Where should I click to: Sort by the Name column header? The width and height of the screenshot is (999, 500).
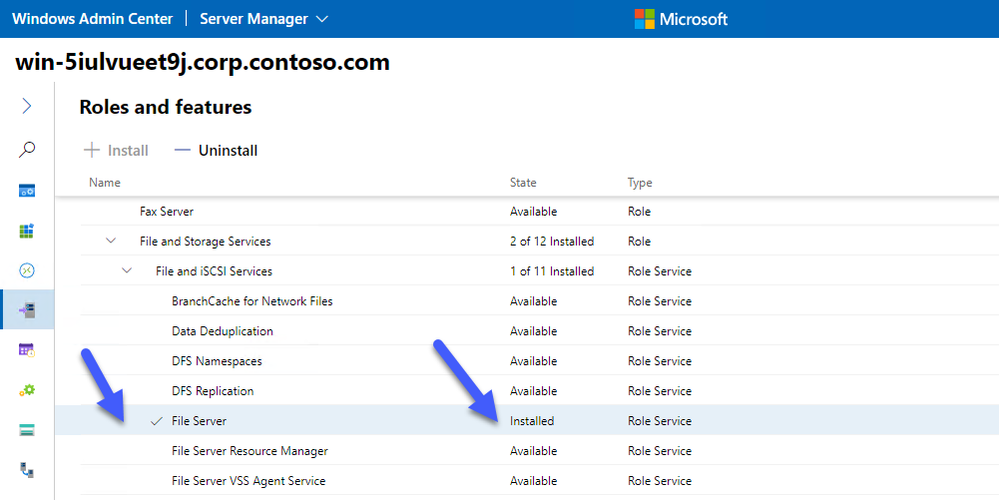coord(104,183)
